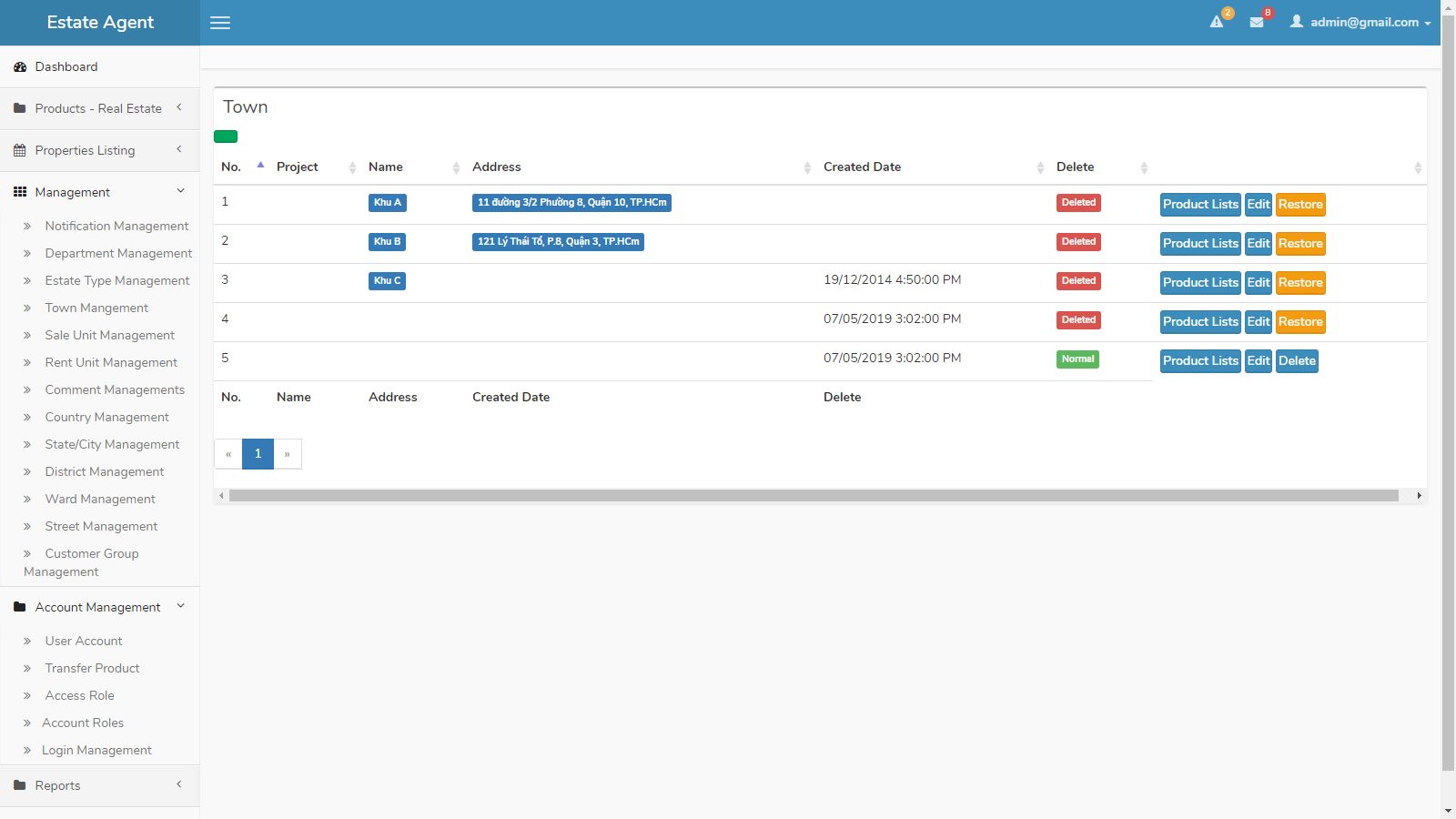The height and width of the screenshot is (819, 1456).
Task: Sort the table by Address column header
Action: pos(497,167)
